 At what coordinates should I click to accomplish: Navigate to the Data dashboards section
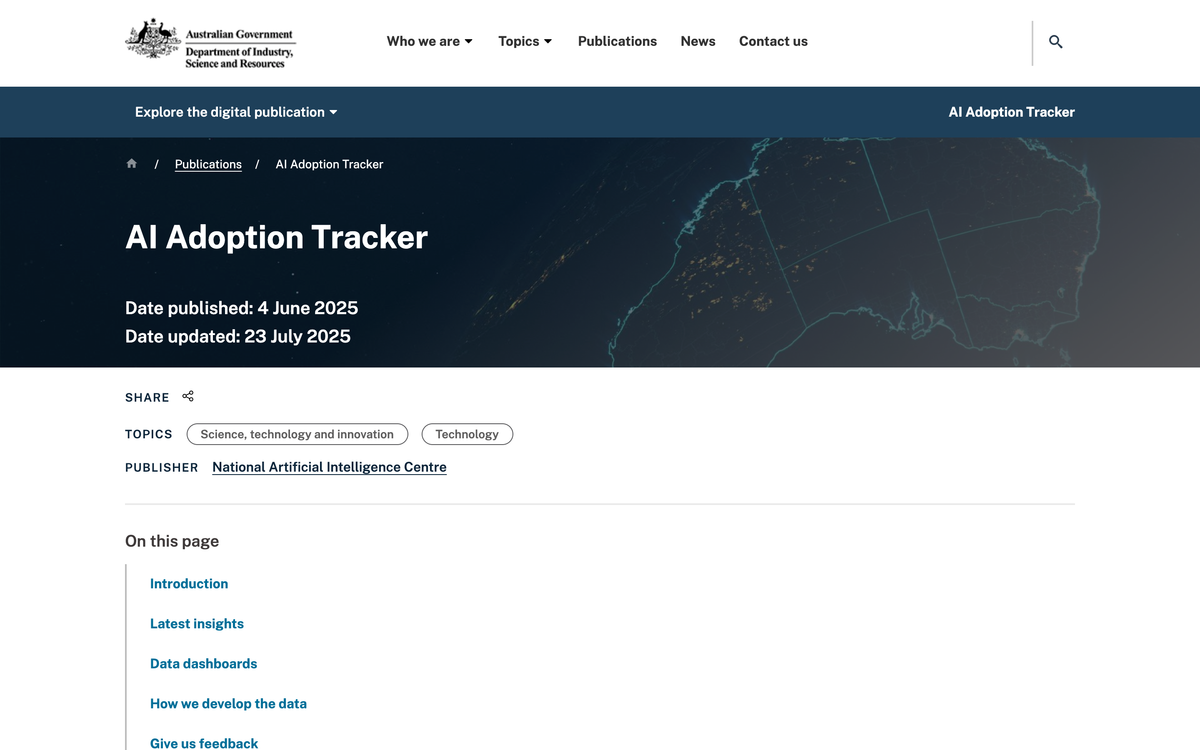click(x=203, y=663)
